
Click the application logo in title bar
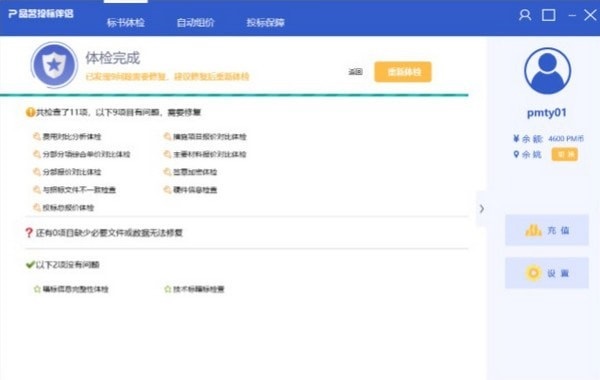tap(41, 14)
